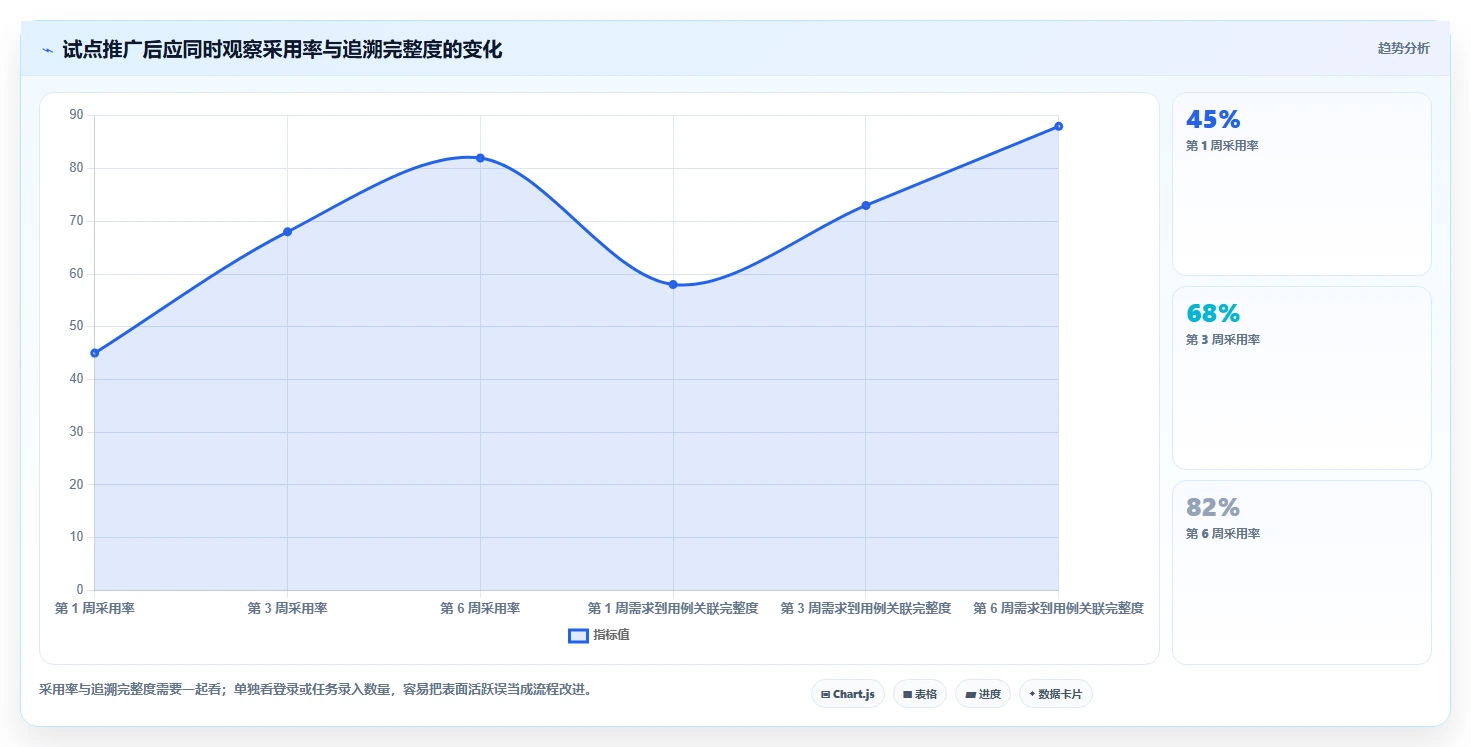Open the 82% 第 6 周采用率 card
Viewport: 1471px width, 747px height.
coord(1301,572)
